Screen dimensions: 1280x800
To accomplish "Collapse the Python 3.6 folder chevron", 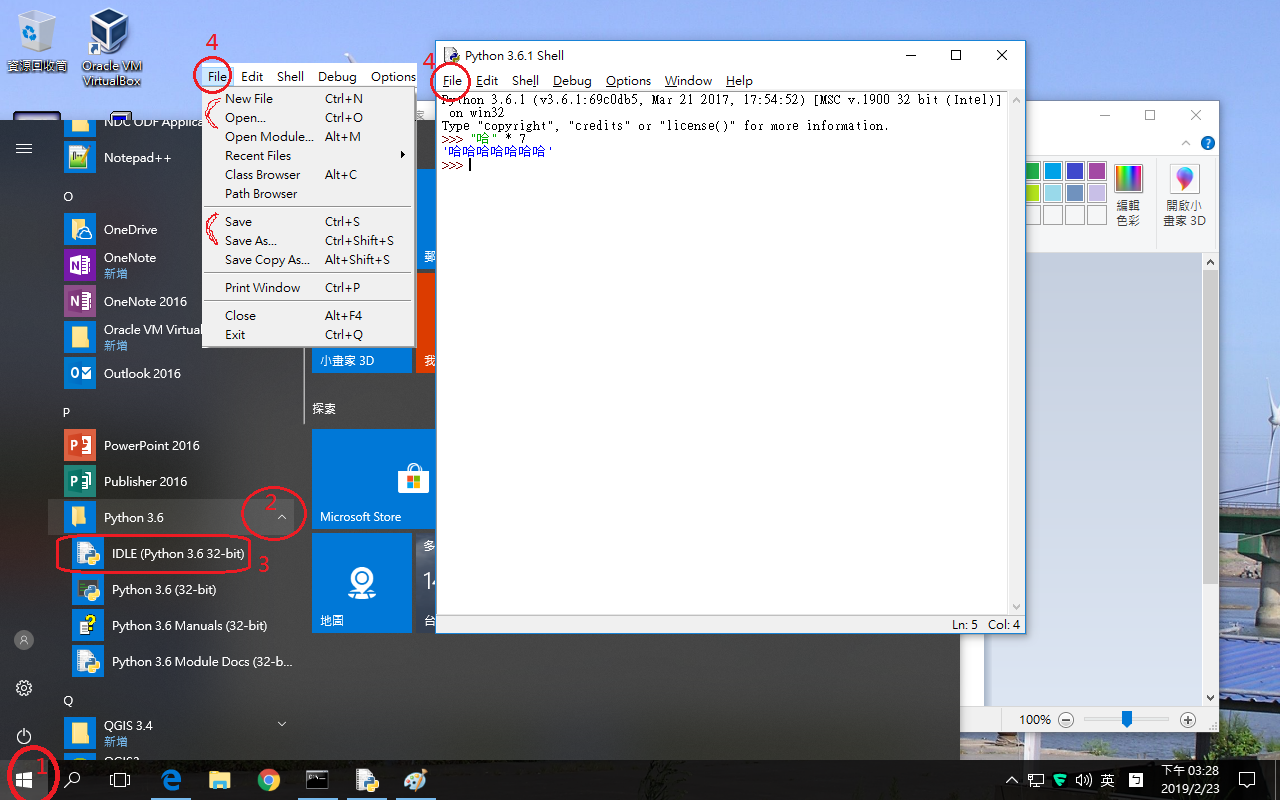I will coord(282,518).
